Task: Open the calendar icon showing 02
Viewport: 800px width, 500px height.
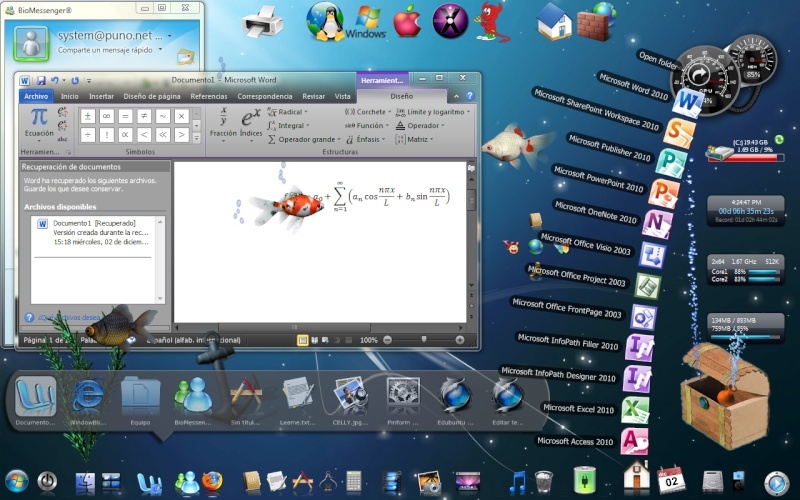Action: point(670,479)
